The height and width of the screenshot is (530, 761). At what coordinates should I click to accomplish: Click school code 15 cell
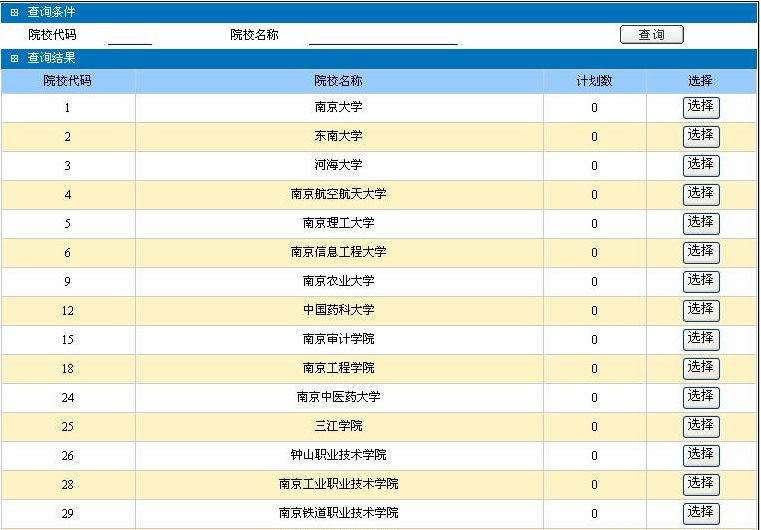[67, 339]
